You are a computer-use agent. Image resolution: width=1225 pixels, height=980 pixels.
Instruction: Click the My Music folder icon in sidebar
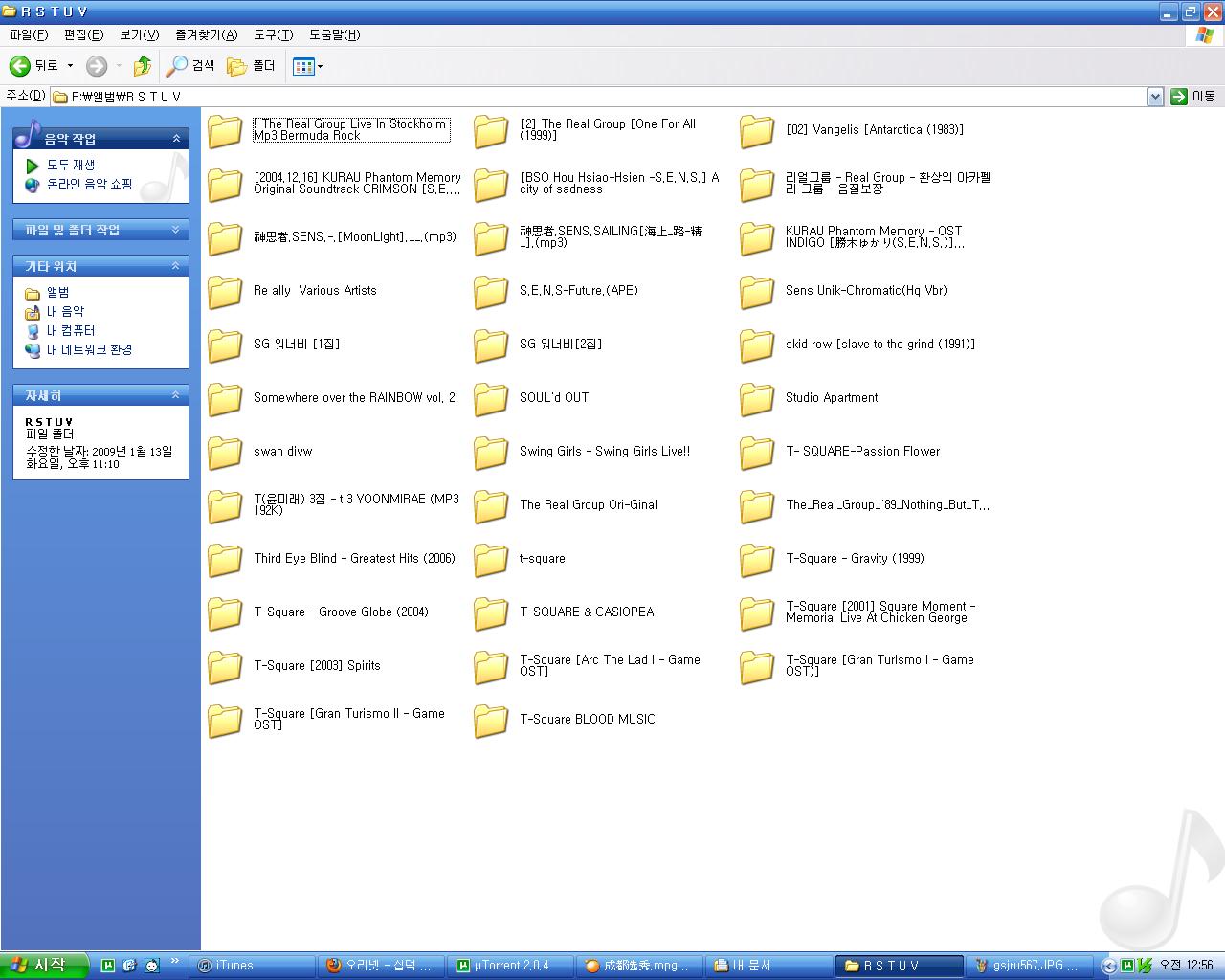[x=33, y=312]
